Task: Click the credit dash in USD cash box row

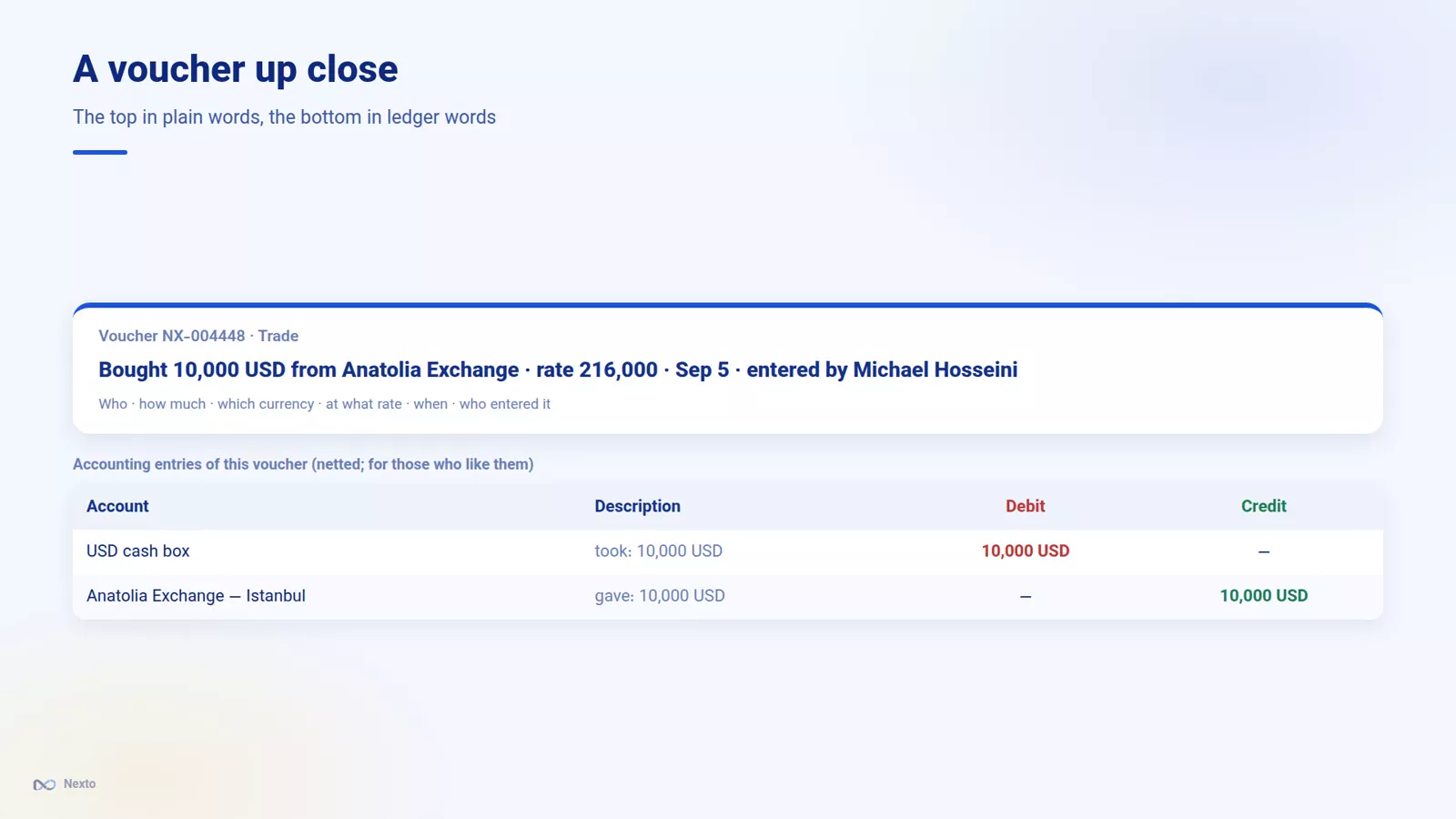Action: tap(1263, 551)
